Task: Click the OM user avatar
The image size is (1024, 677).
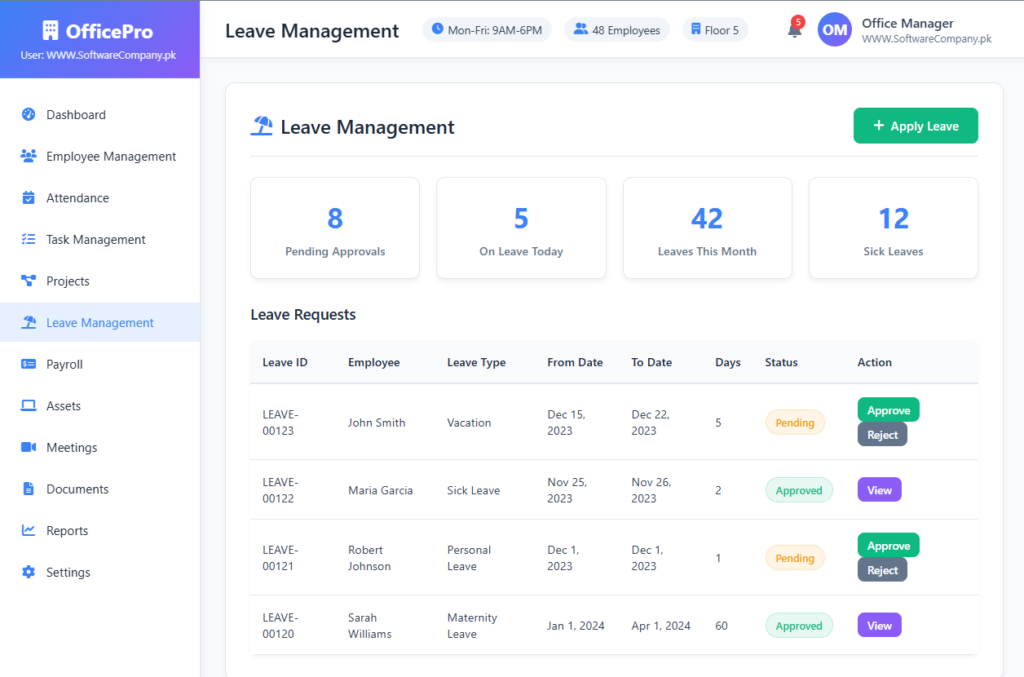Action: pos(835,30)
